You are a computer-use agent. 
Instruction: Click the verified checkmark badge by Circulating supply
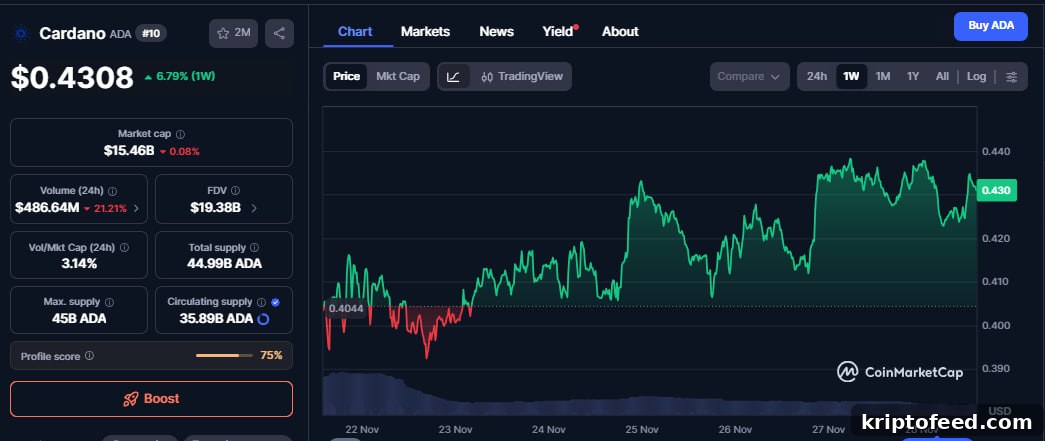point(275,302)
